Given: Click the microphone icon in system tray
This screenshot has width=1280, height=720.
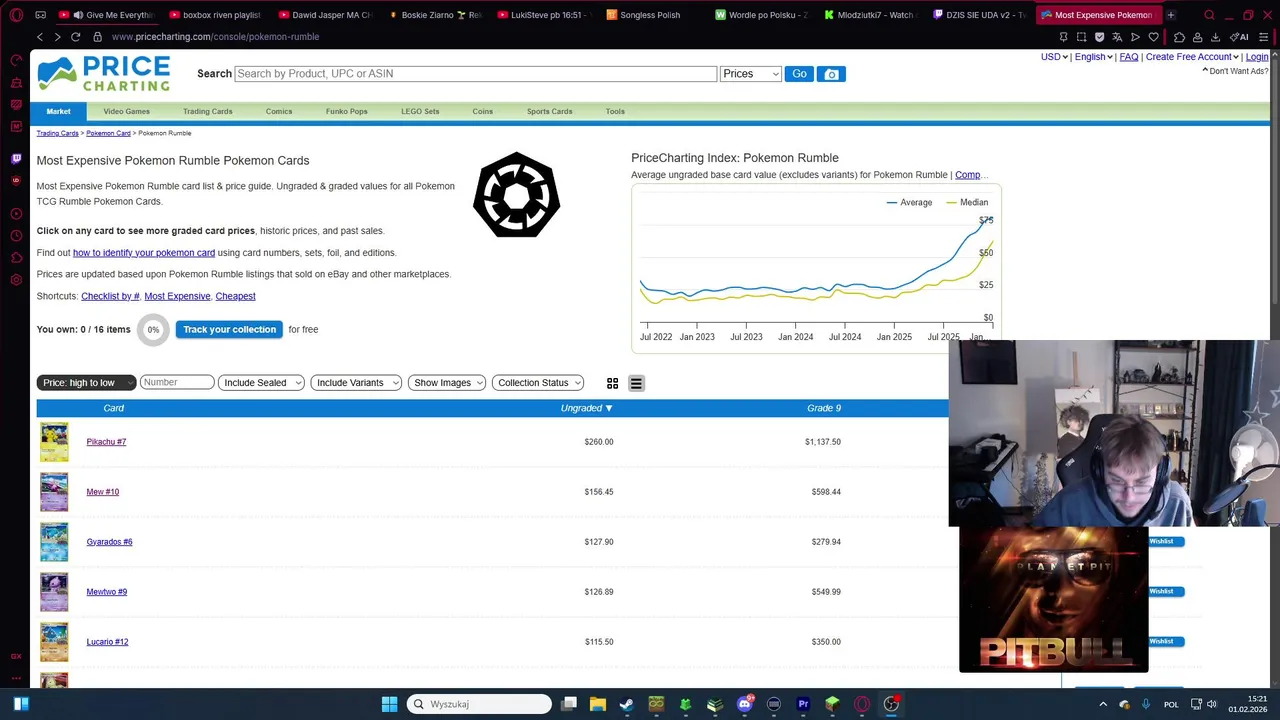Looking at the screenshot, I should coord(1146,704).
